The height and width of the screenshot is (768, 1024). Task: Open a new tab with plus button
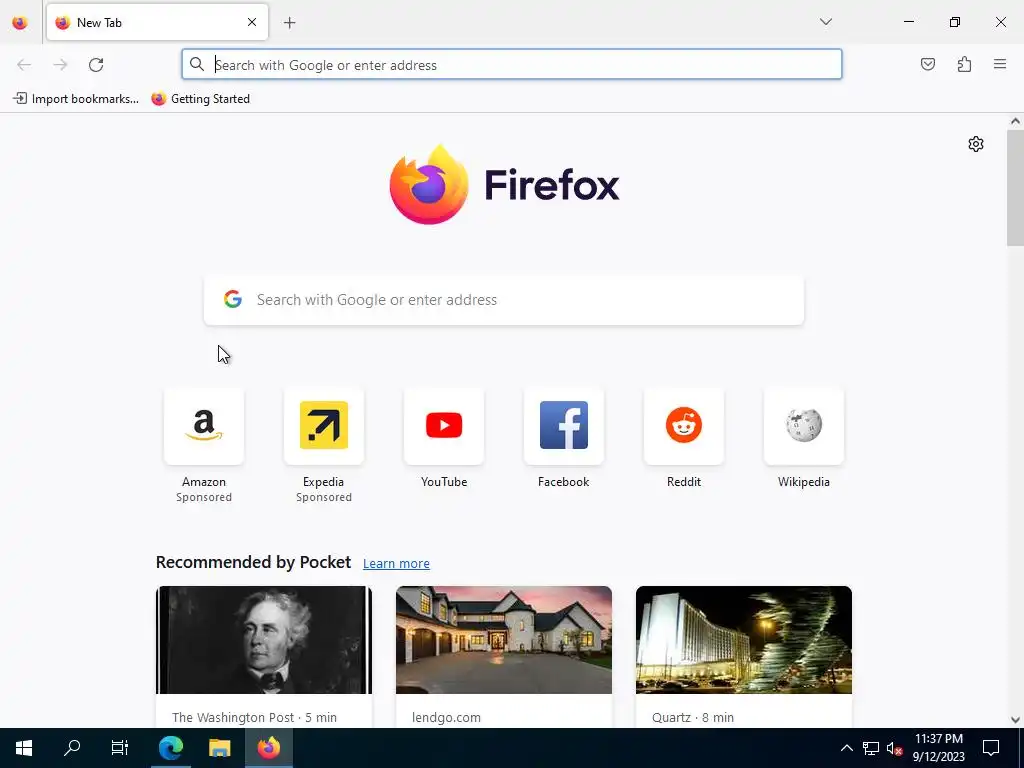[x=289, y=23]
